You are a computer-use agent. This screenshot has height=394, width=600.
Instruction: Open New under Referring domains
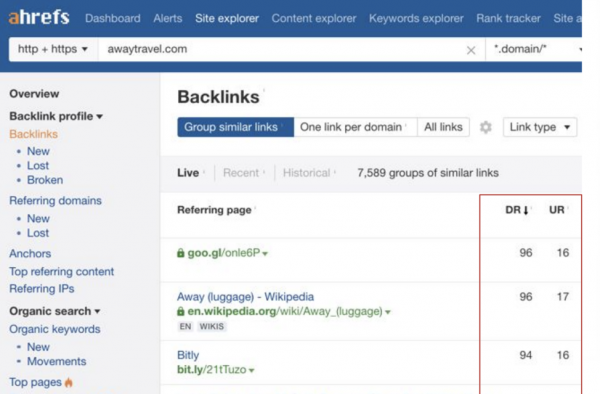click(38, 218)
